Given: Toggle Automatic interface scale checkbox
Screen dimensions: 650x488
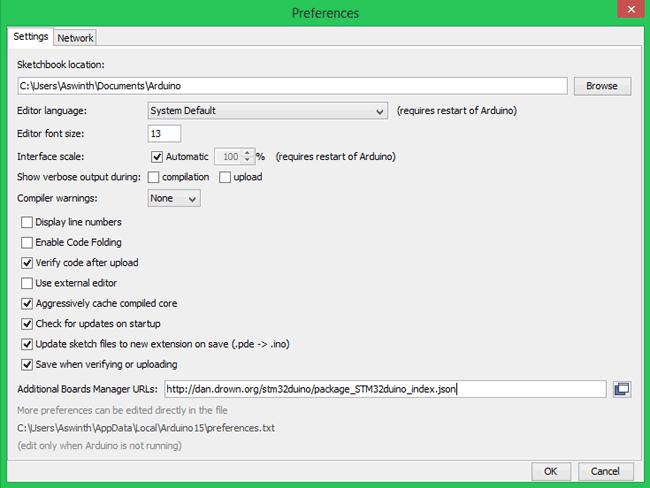Looking at the screenshot, I should coord(157,157).
